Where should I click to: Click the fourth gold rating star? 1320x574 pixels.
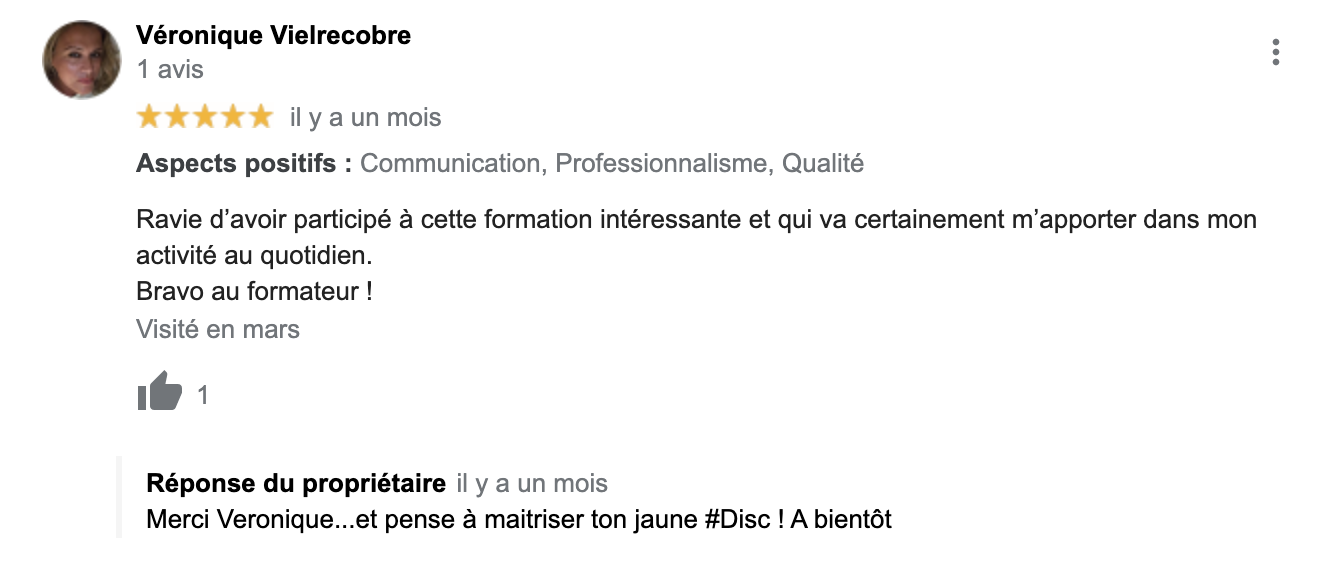click(233, 117)
